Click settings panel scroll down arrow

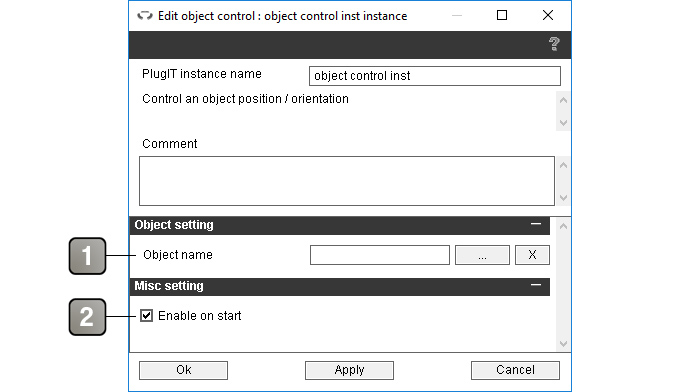563,343
